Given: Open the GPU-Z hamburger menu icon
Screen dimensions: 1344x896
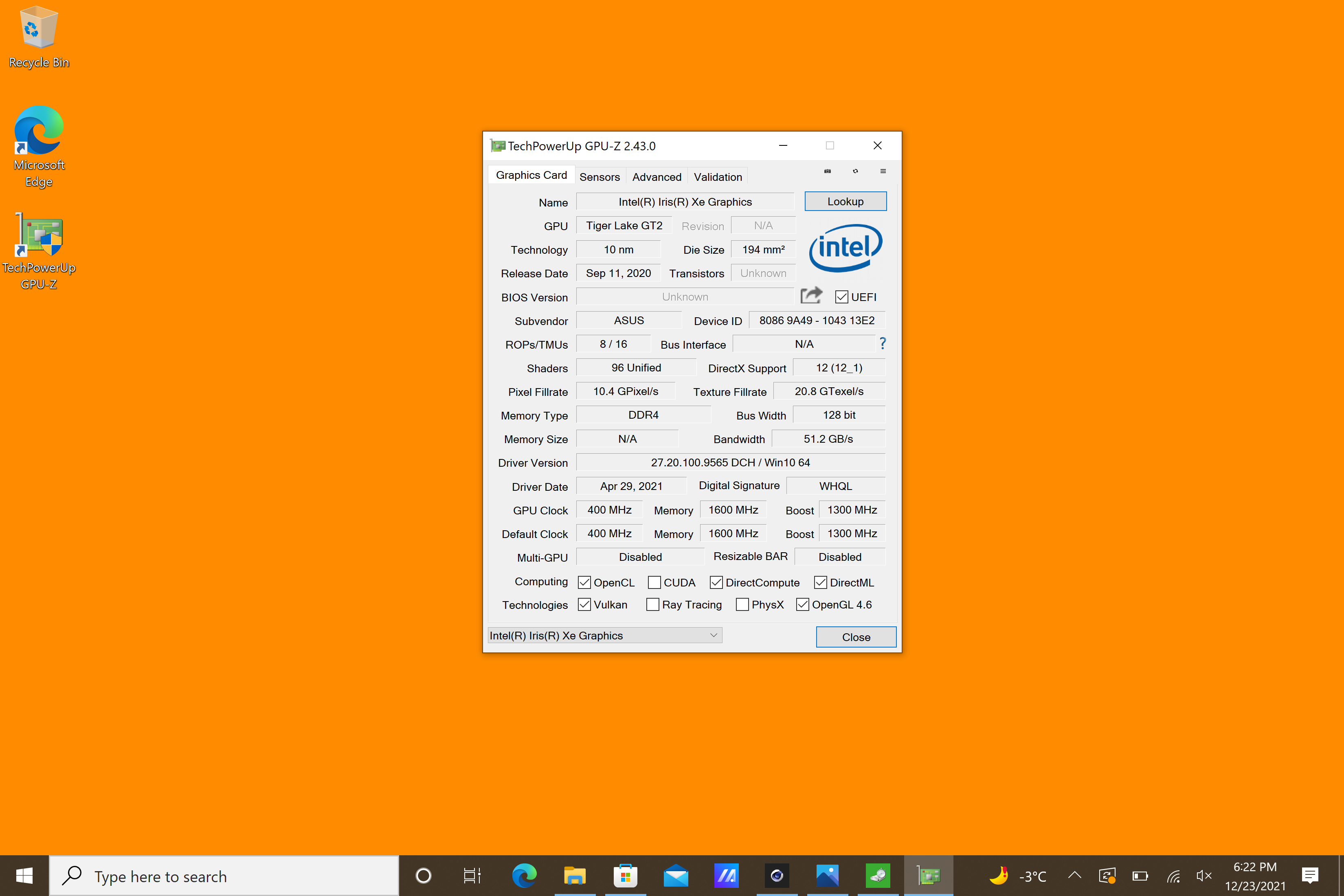Looking at the screenshot, I should [883, 171].
